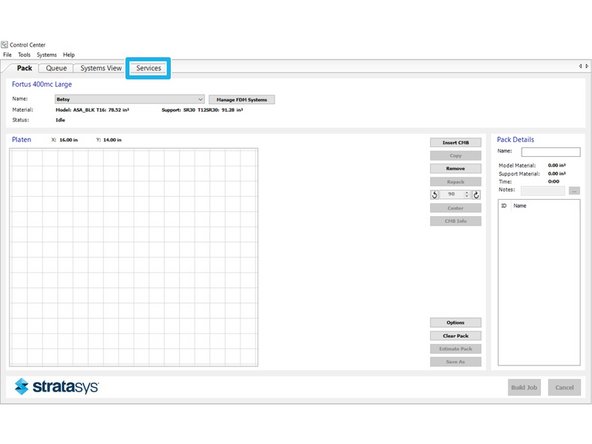Click the 'Pack Details' heading
The height and width of the screenshot is (444, 592).
coord(515,140)
